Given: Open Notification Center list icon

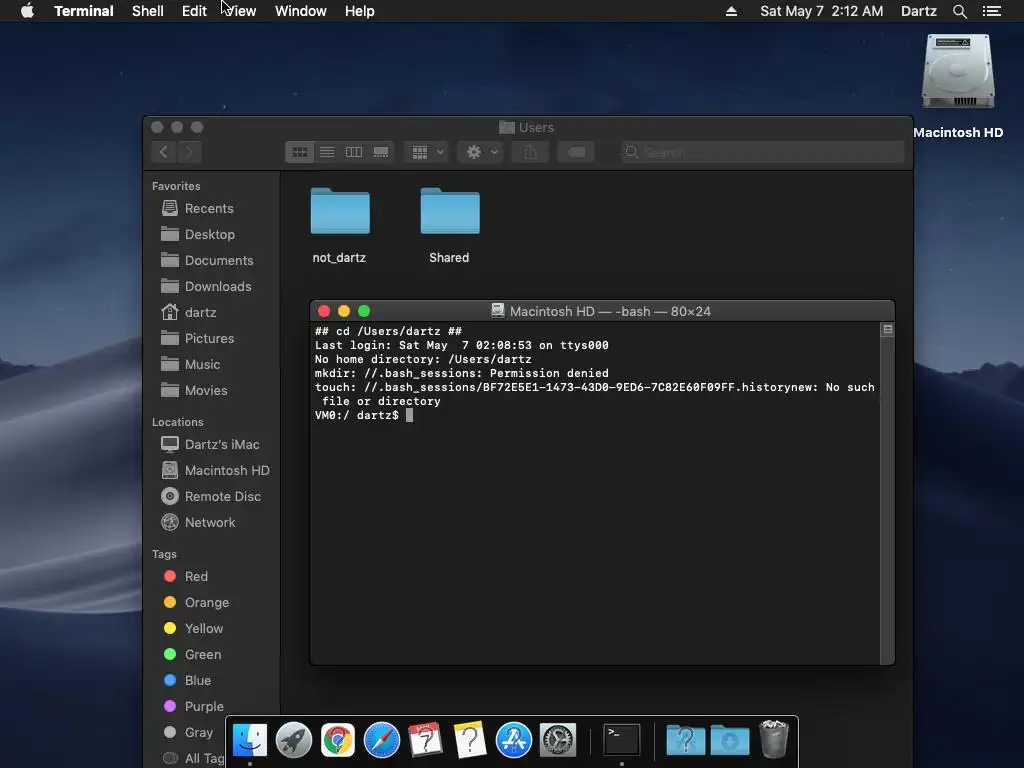Looking at the screenshot, I should coord(992,11).
